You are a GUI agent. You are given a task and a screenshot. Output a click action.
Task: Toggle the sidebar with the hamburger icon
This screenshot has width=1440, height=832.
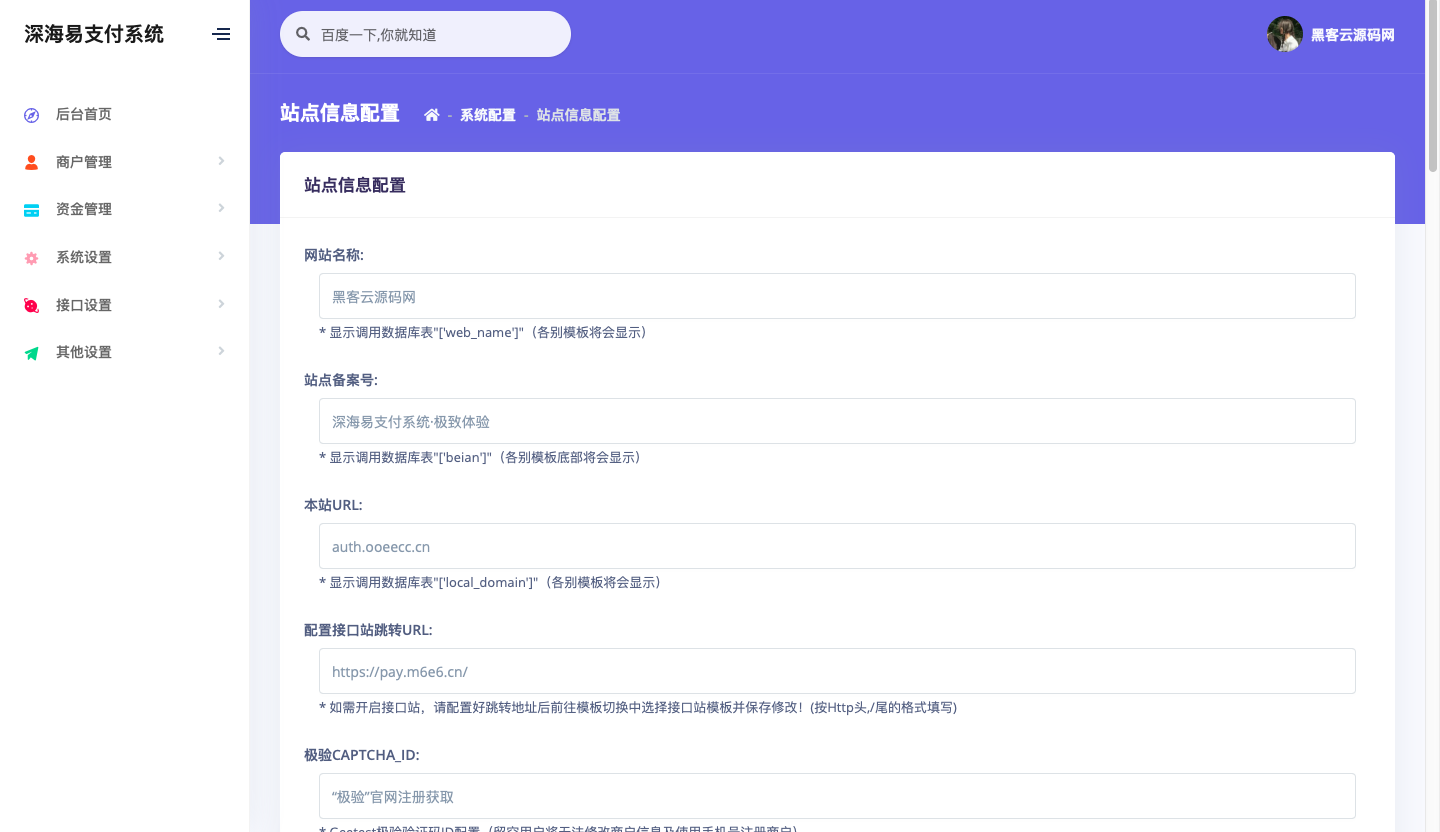click(221, 34)
